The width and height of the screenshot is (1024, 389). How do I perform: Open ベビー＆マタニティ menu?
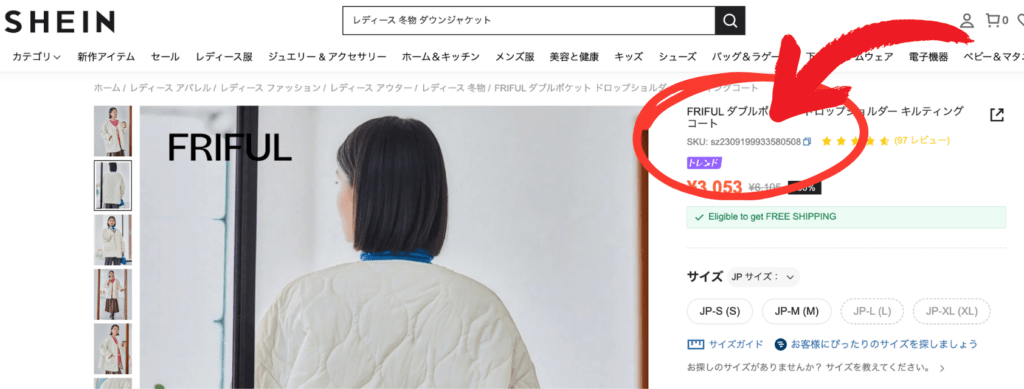click(x=993, y=57)
